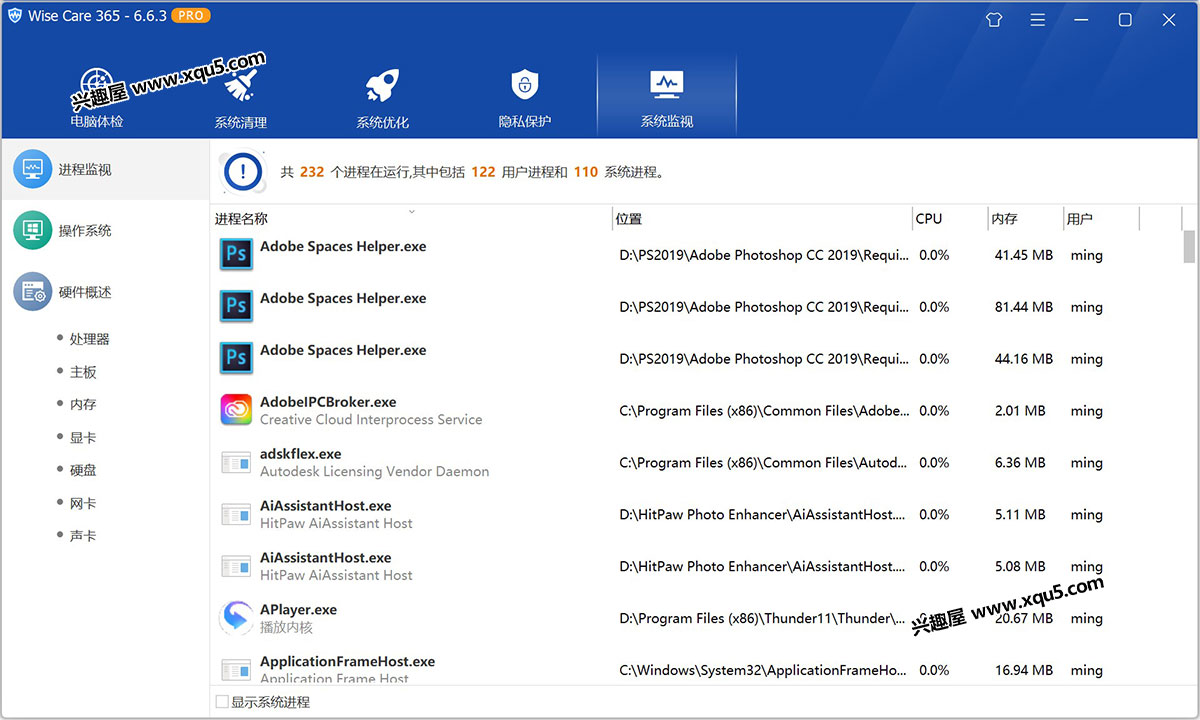Sort by the CPU column header
Viewport: 1200px width, 720px height.
click(950, 219)
